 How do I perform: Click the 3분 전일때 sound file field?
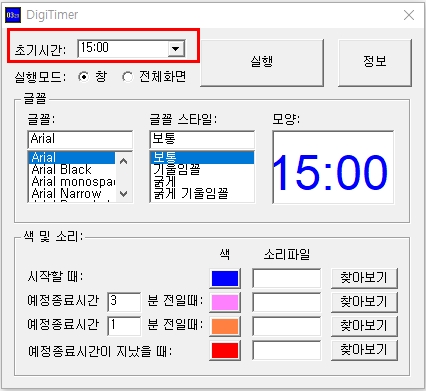coord(287,302)
